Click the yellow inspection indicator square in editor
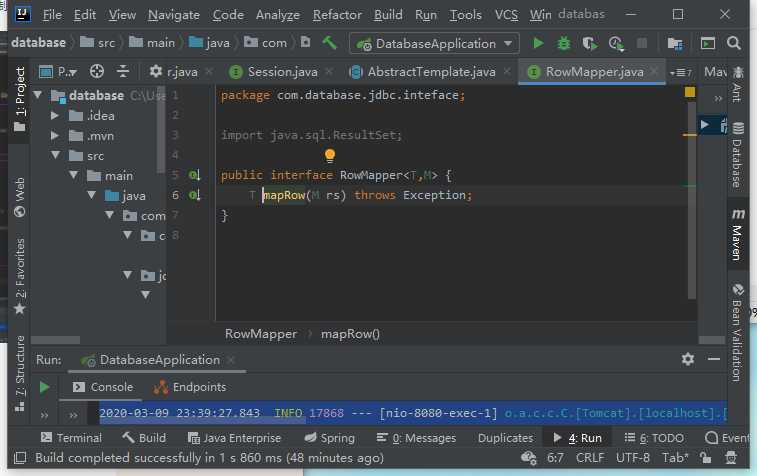The image size is (757, 476). tap(690, 92)
